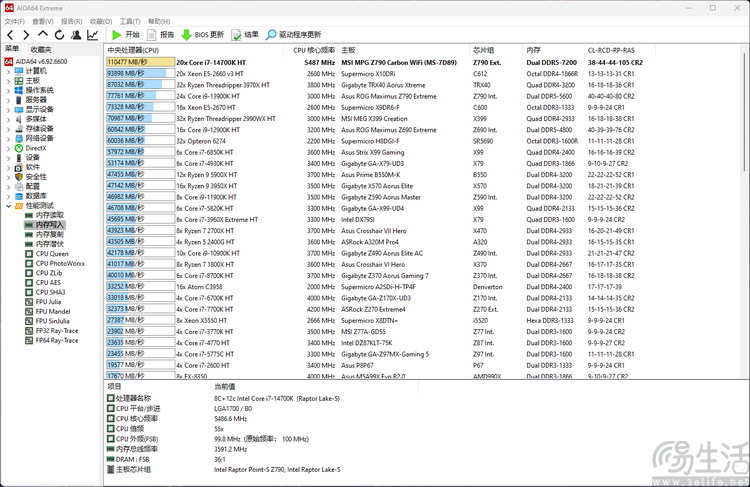Viewport: 750px width, 487px height.
Task: Expand the 多媒体 tree node
Action: click(8, 119)
